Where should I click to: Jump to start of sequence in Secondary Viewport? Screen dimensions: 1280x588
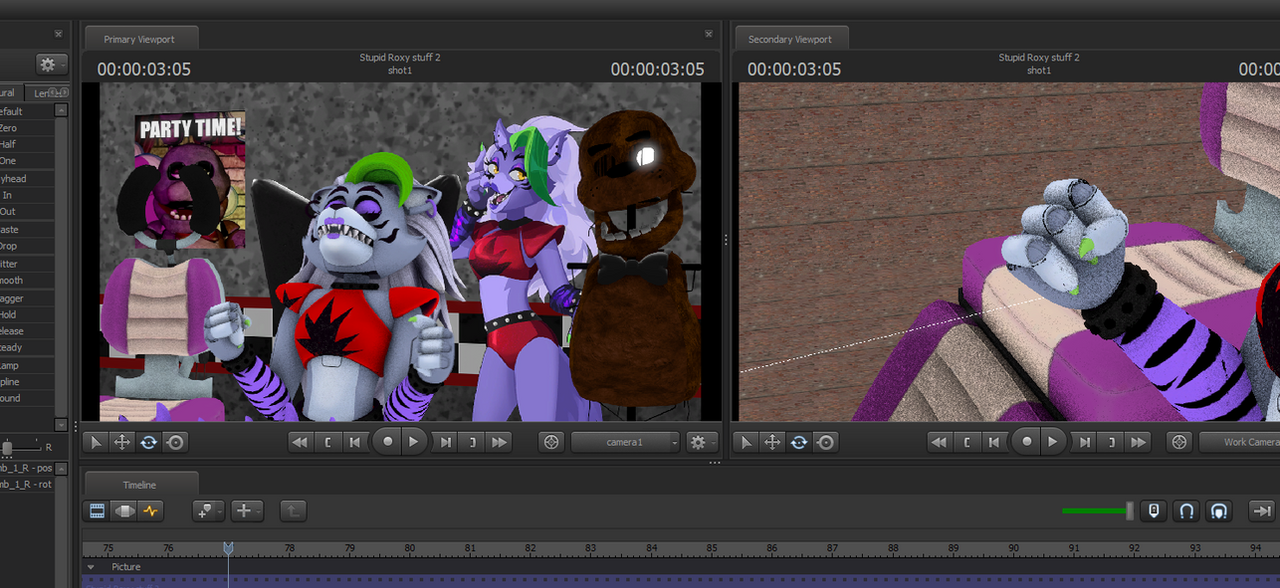[x=938, y=441]
